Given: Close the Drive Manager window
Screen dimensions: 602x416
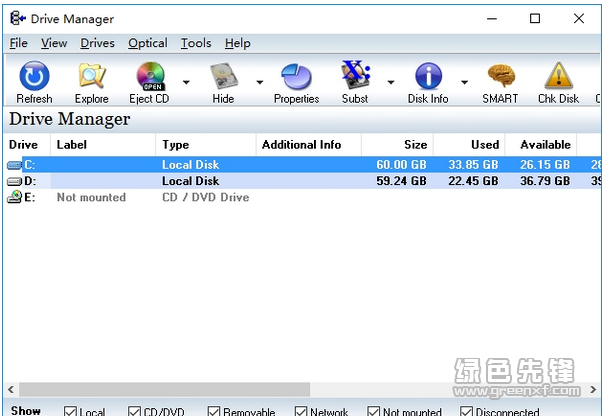Looking at the screenshot, I should point(579,18).
